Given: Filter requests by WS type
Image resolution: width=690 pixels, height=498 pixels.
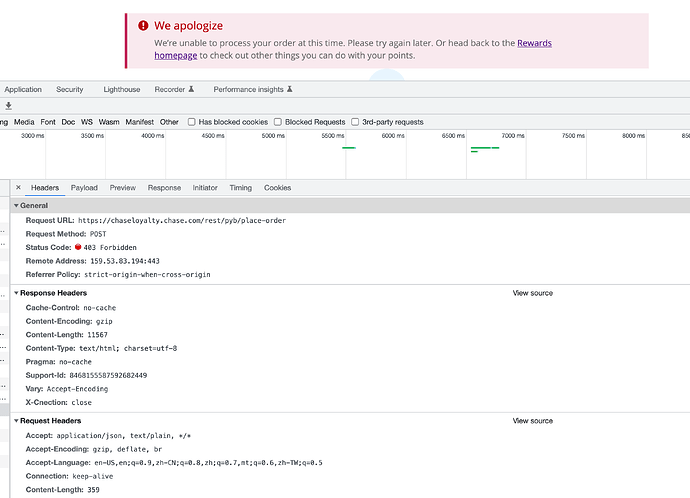Looking at the screenshot, I should pyautogui.click(x=87, y=122).
